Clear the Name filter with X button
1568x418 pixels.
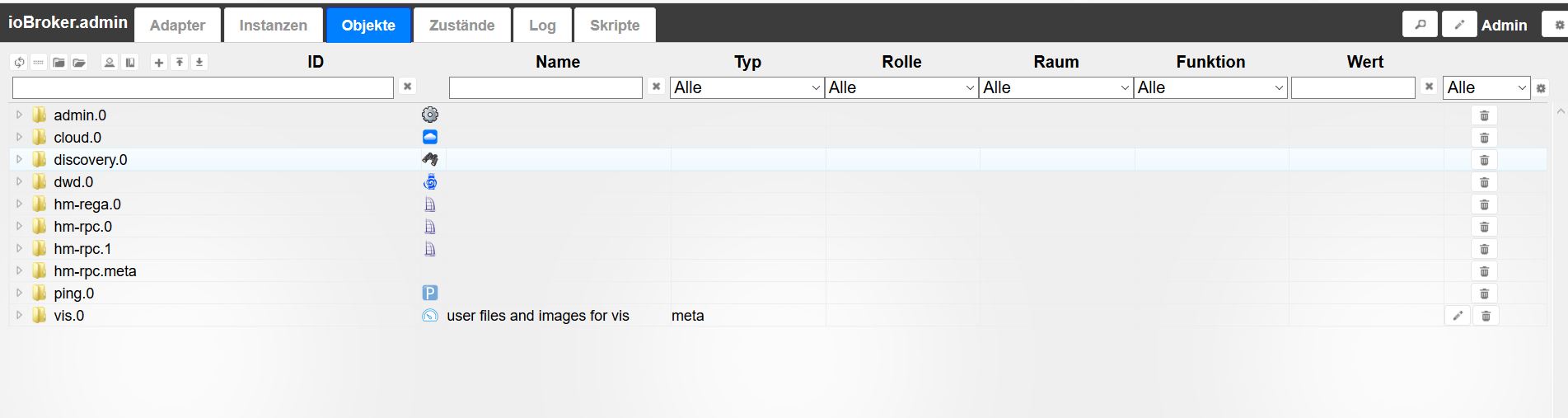(656, 86)
